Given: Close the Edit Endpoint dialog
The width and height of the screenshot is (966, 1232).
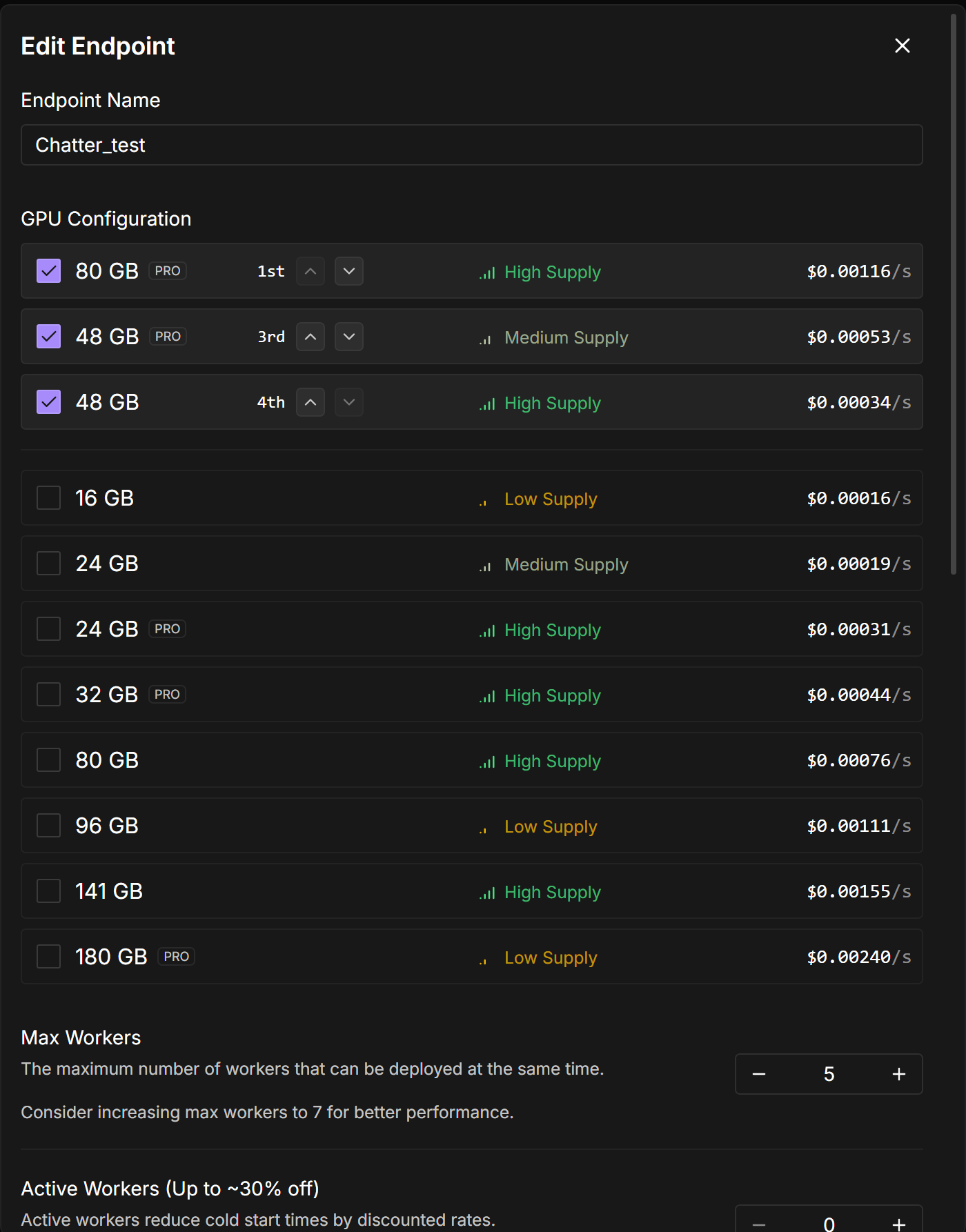Looking at the screenshot, I should pos(902,46).
